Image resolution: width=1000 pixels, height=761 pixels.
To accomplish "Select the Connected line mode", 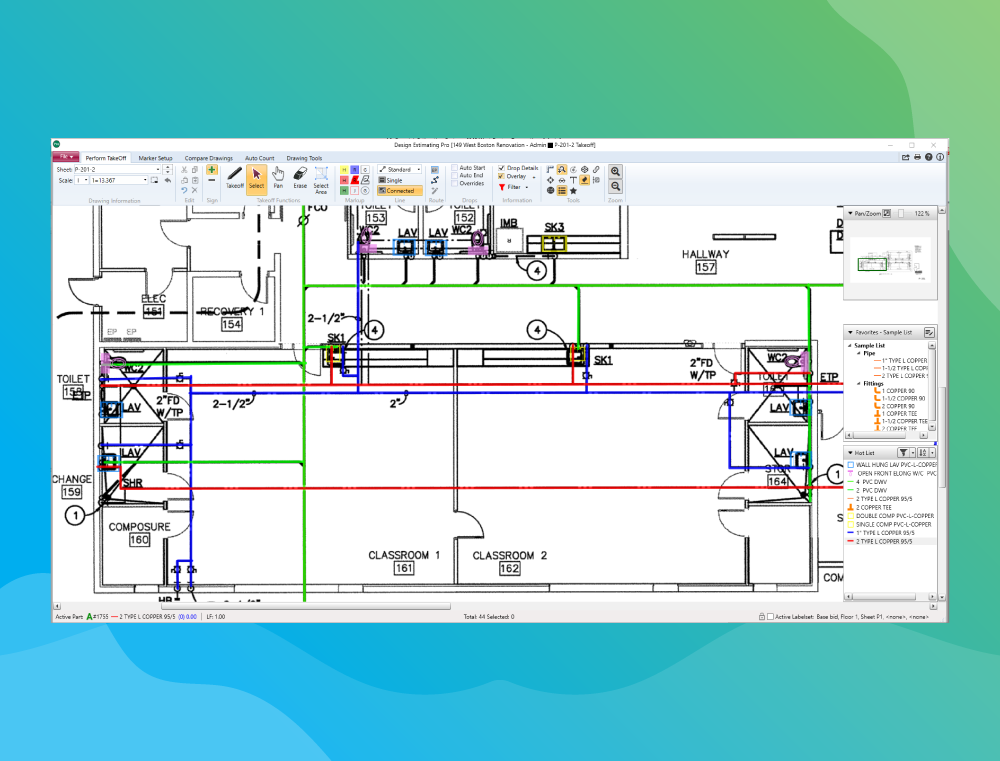I will pos(400,191).
